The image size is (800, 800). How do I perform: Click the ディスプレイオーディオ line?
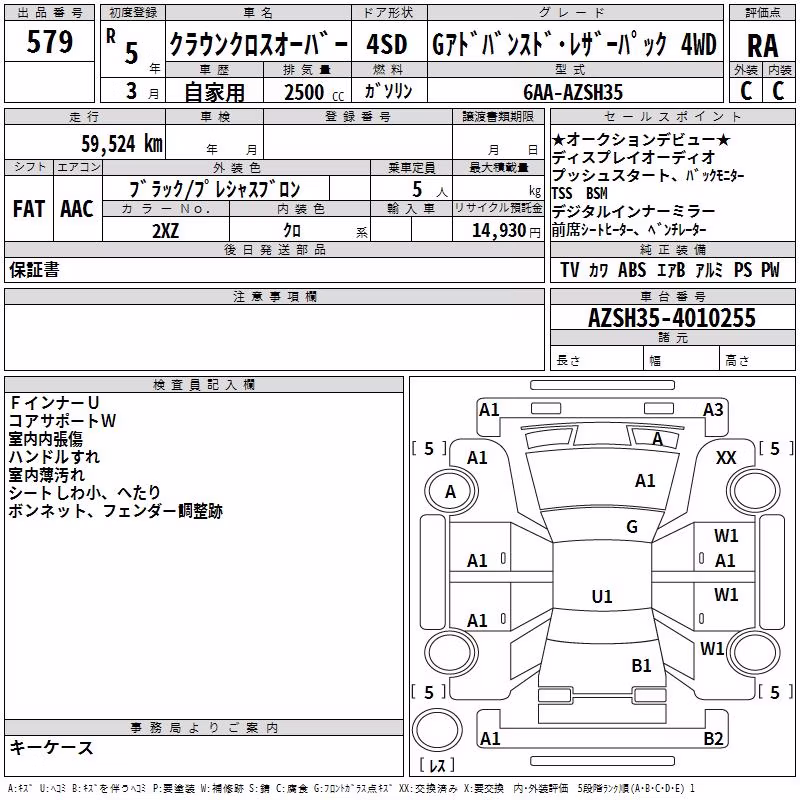633,157
